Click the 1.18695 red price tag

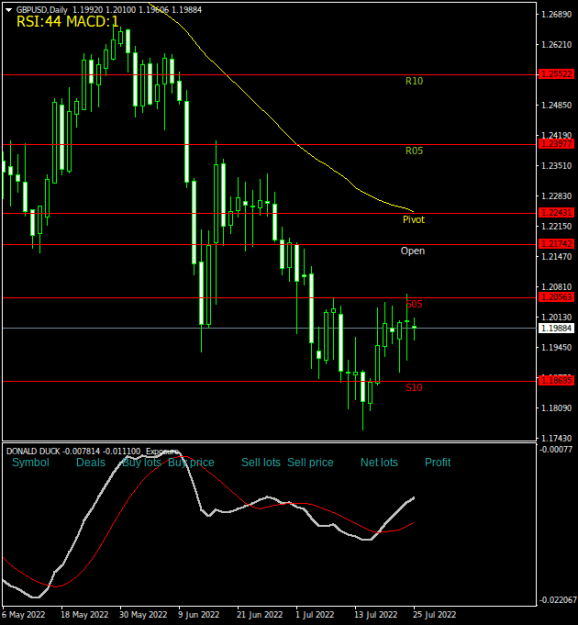coord(556,381)
